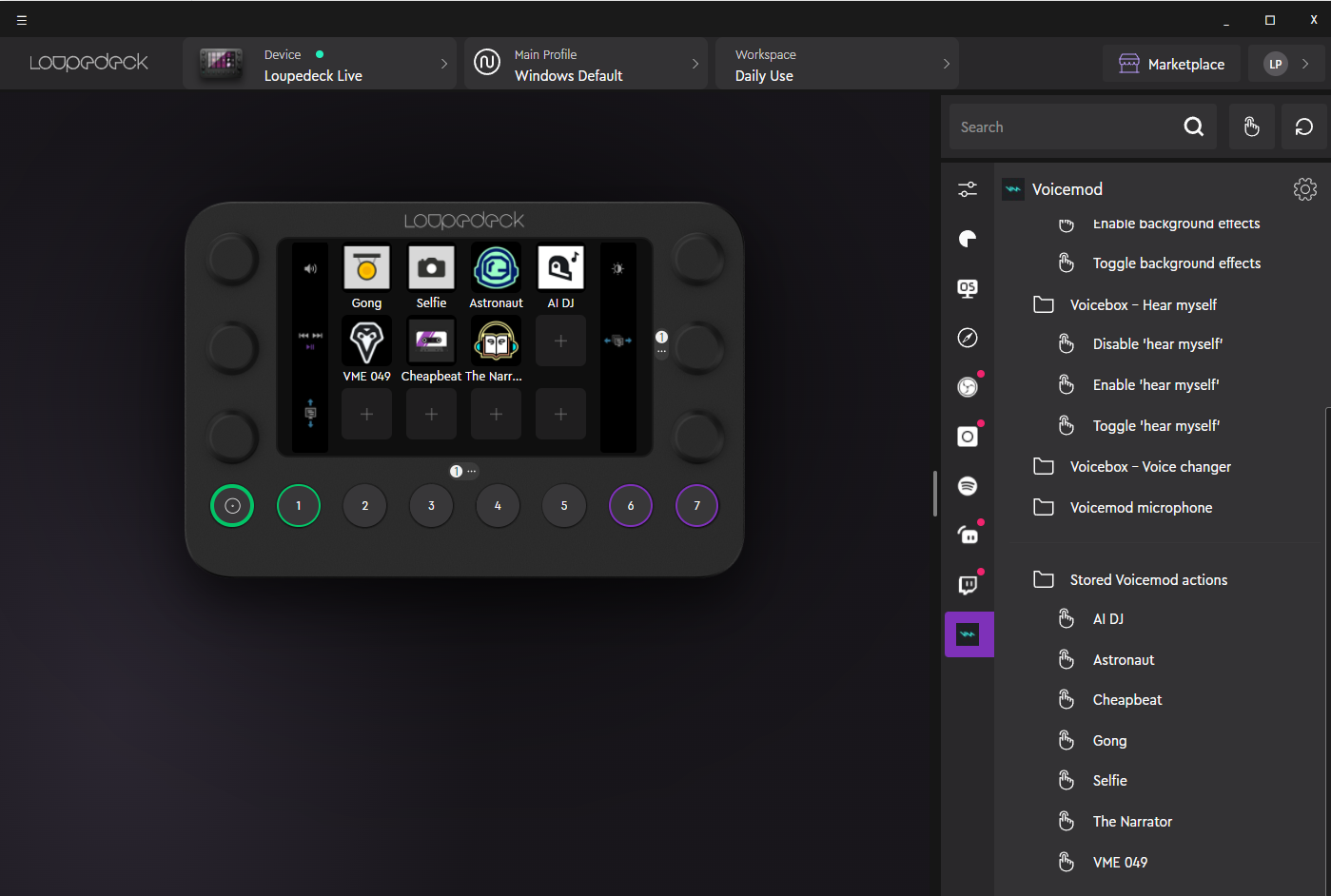The height and width of the screenshot is (896, 1331).
Task: Open the Spotify sidebar icon
Action: (968, 486)
